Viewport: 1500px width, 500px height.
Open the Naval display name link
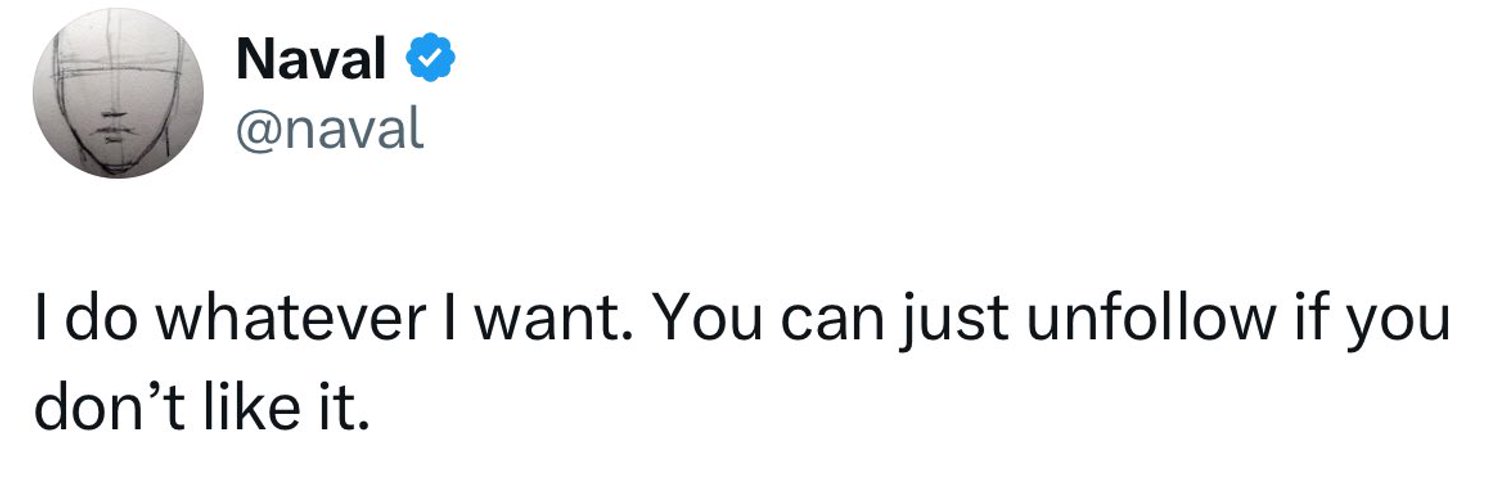pyautogui.click(x=311, y=62)
